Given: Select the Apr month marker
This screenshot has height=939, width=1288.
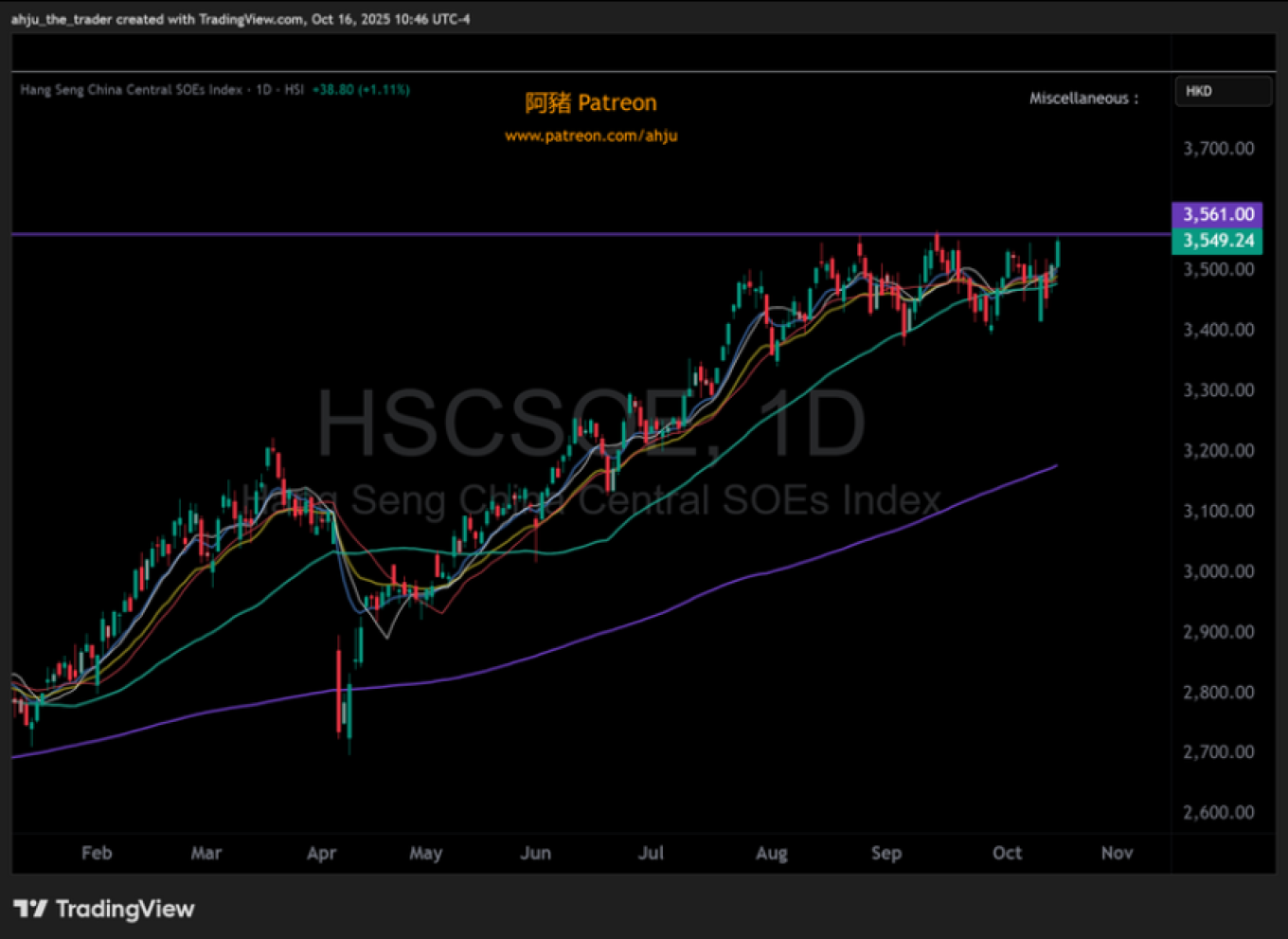Looking at the screenshot, I should tap(321, 853).
